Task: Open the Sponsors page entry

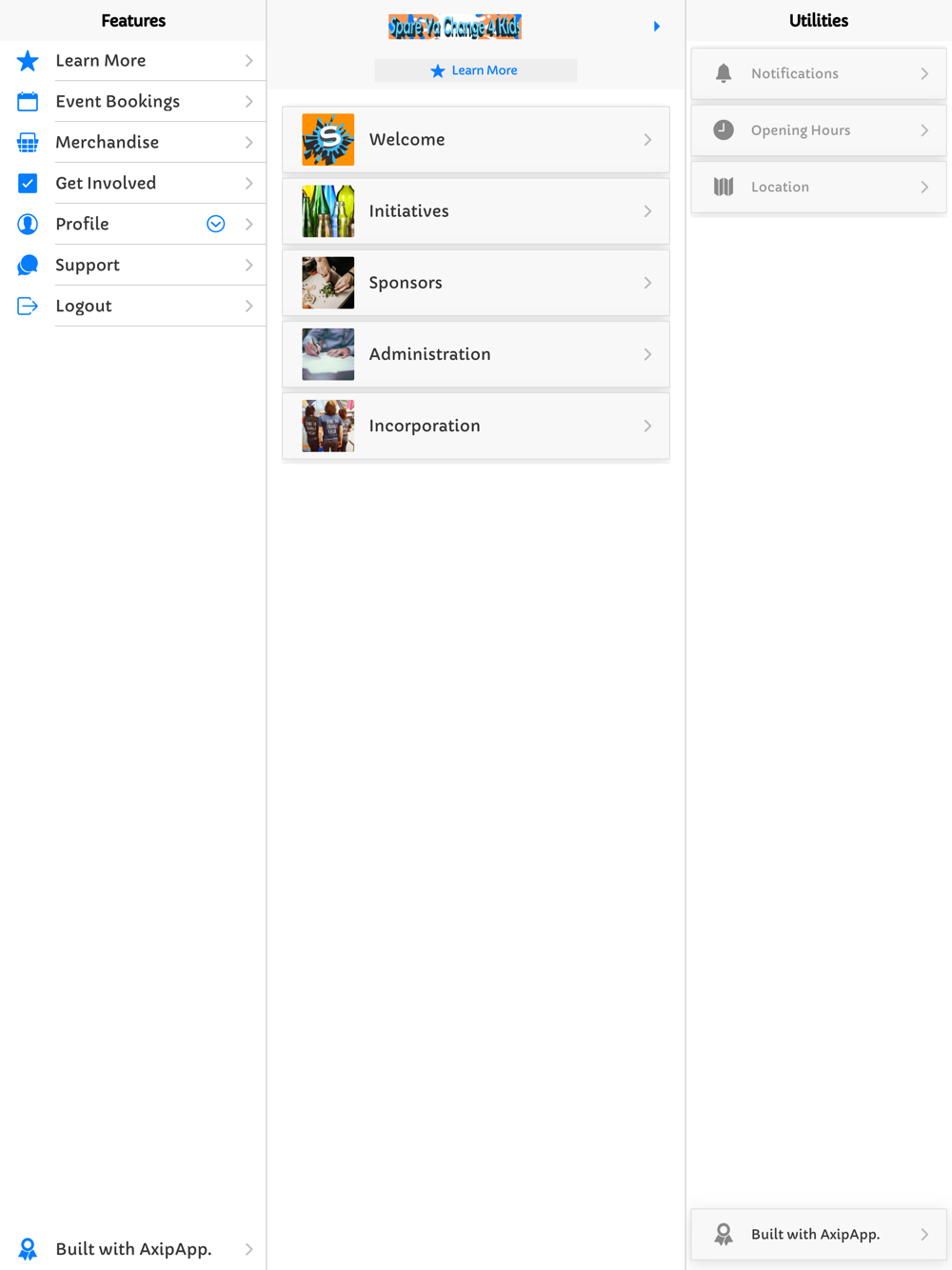Action: click(476, 283)
